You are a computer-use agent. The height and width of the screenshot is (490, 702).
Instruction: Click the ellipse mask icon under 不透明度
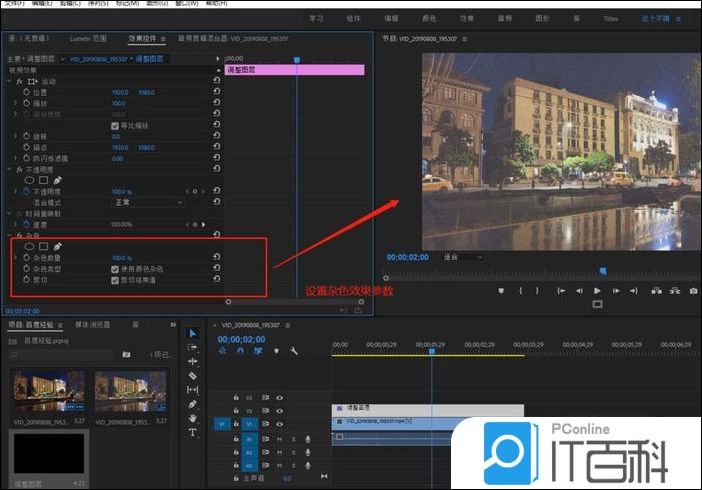pyautogui.click(x=30, y=180)
